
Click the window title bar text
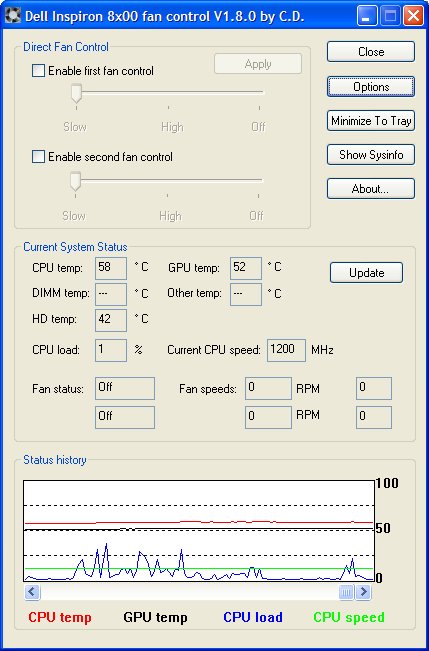[164, 16]
